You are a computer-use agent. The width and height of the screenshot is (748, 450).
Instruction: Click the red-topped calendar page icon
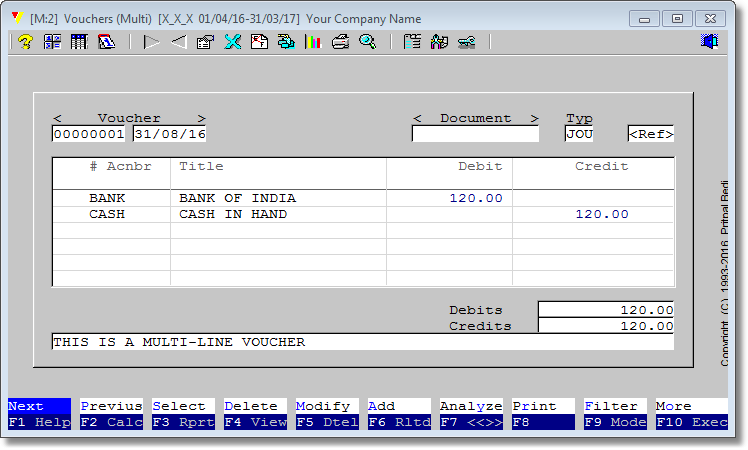pyautogui.click(x=106, y=42)
